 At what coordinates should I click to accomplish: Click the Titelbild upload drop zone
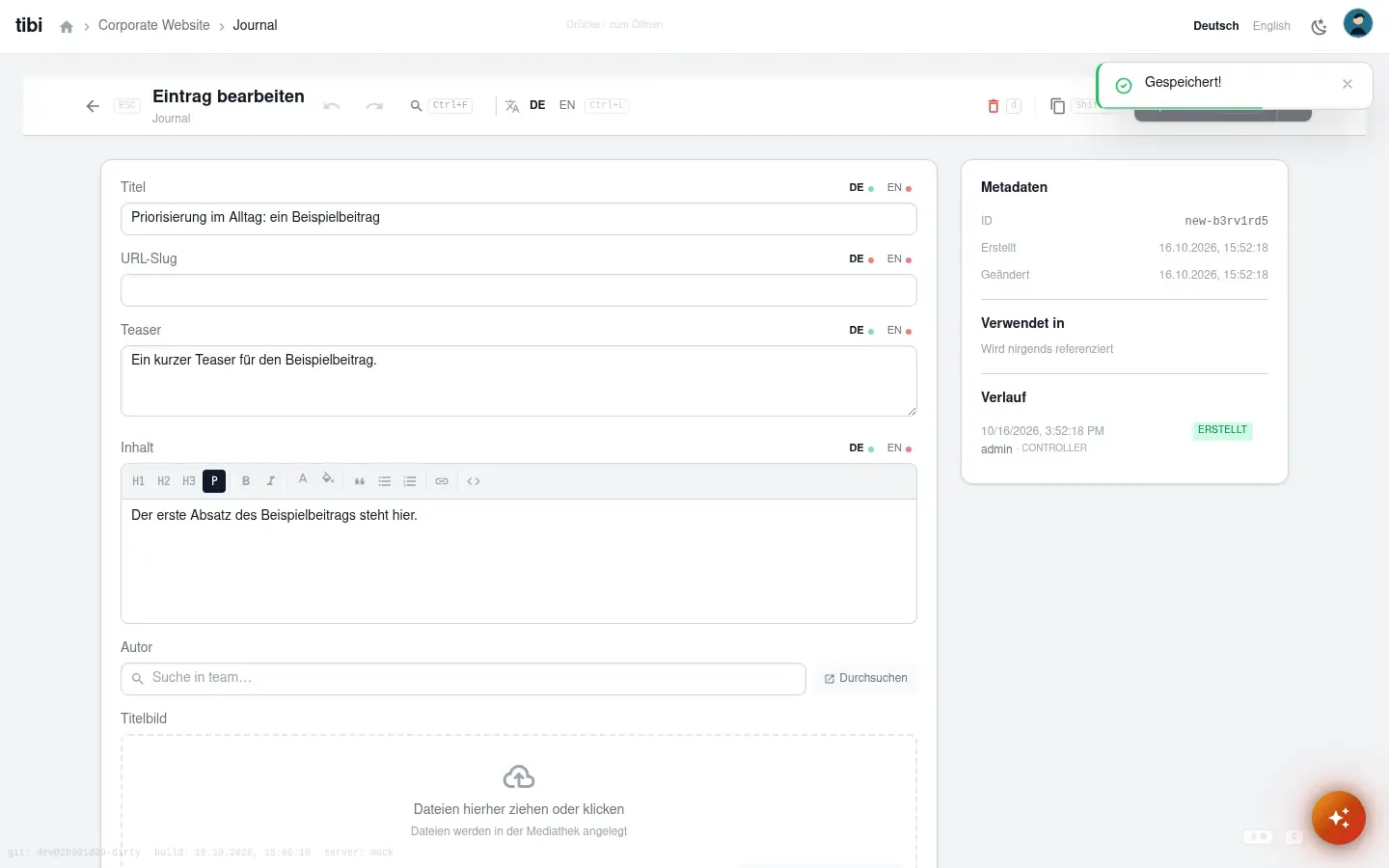point(519,801)
